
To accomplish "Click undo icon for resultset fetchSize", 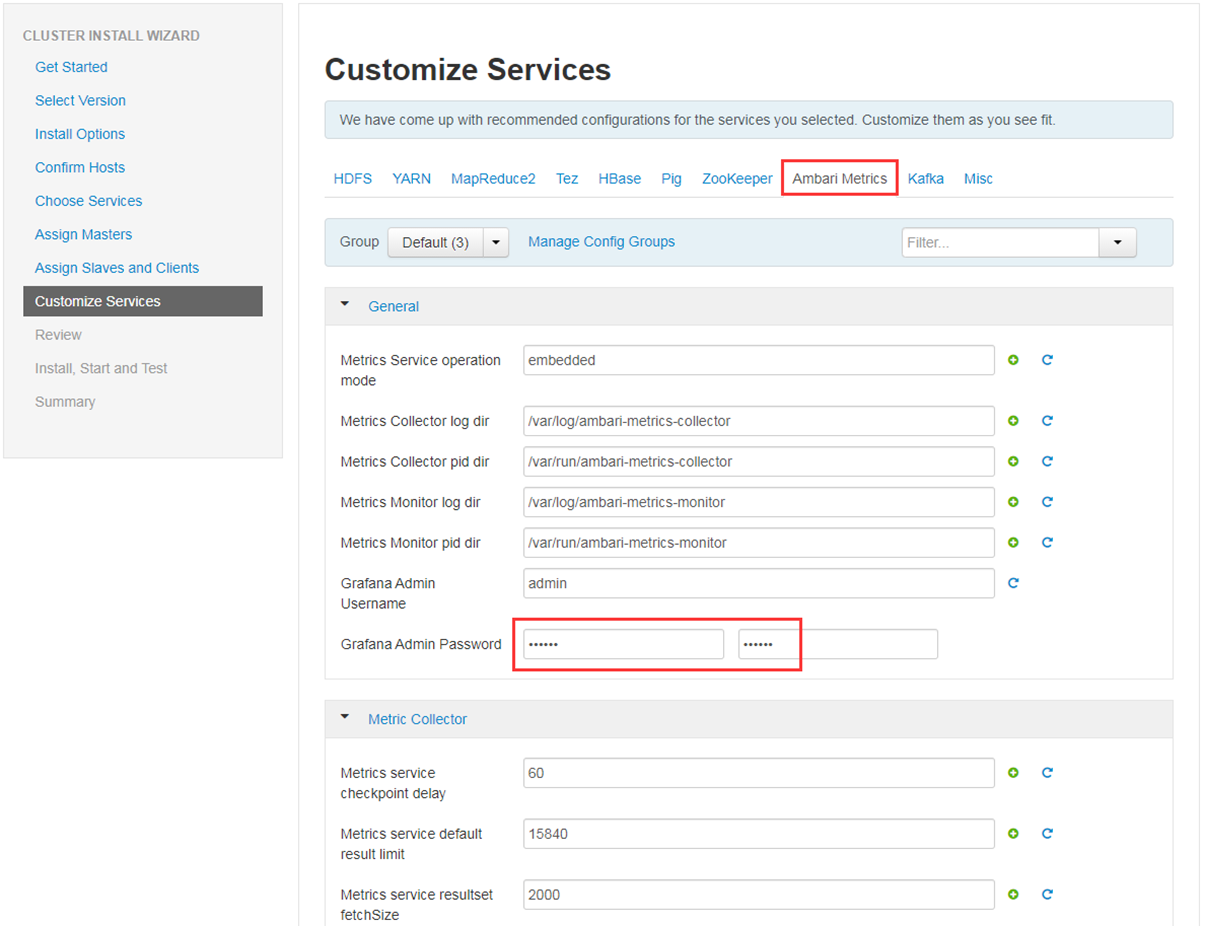I will point(1047,894).
